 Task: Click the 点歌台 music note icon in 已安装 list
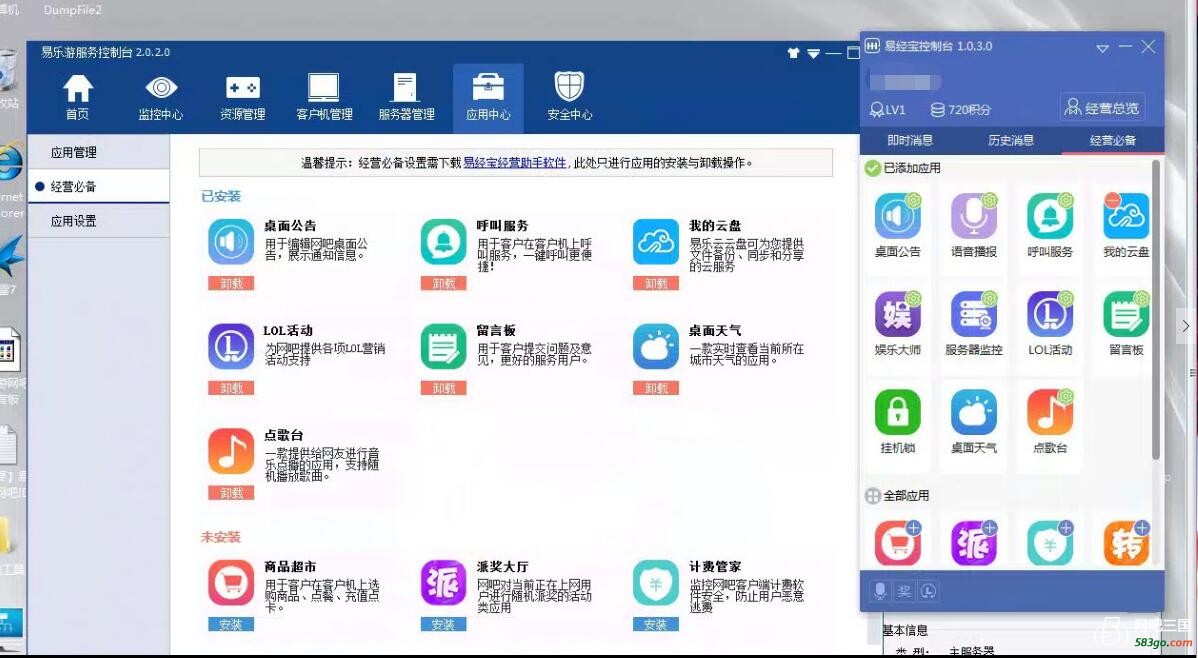[231, 452]
